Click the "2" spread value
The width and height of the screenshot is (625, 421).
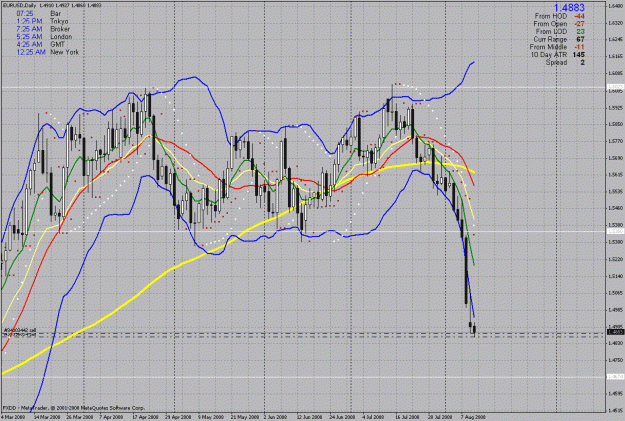(582, 63)
